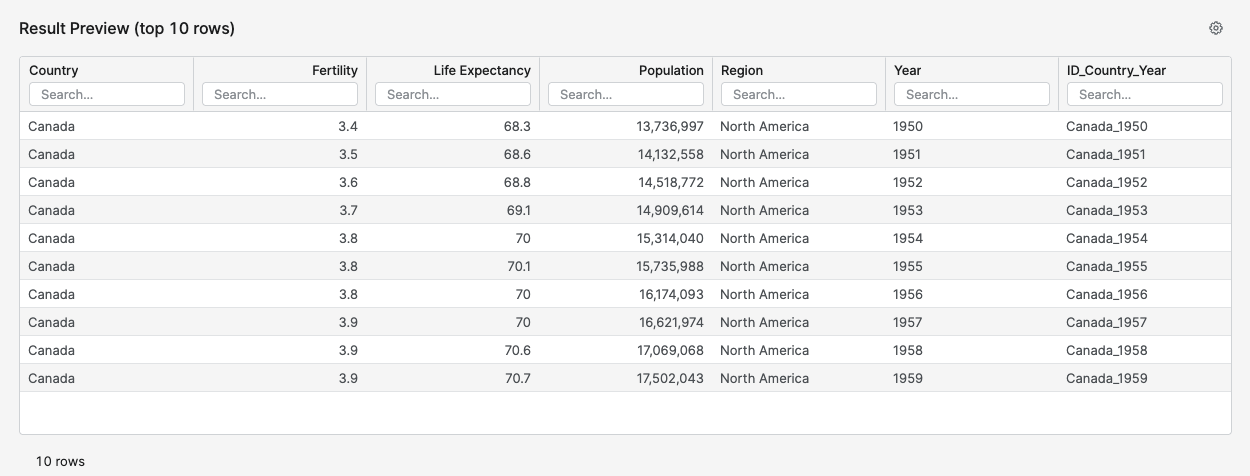1250x476 pixels.
Task: Sort by the Country column header
Action: coord(54,70)
